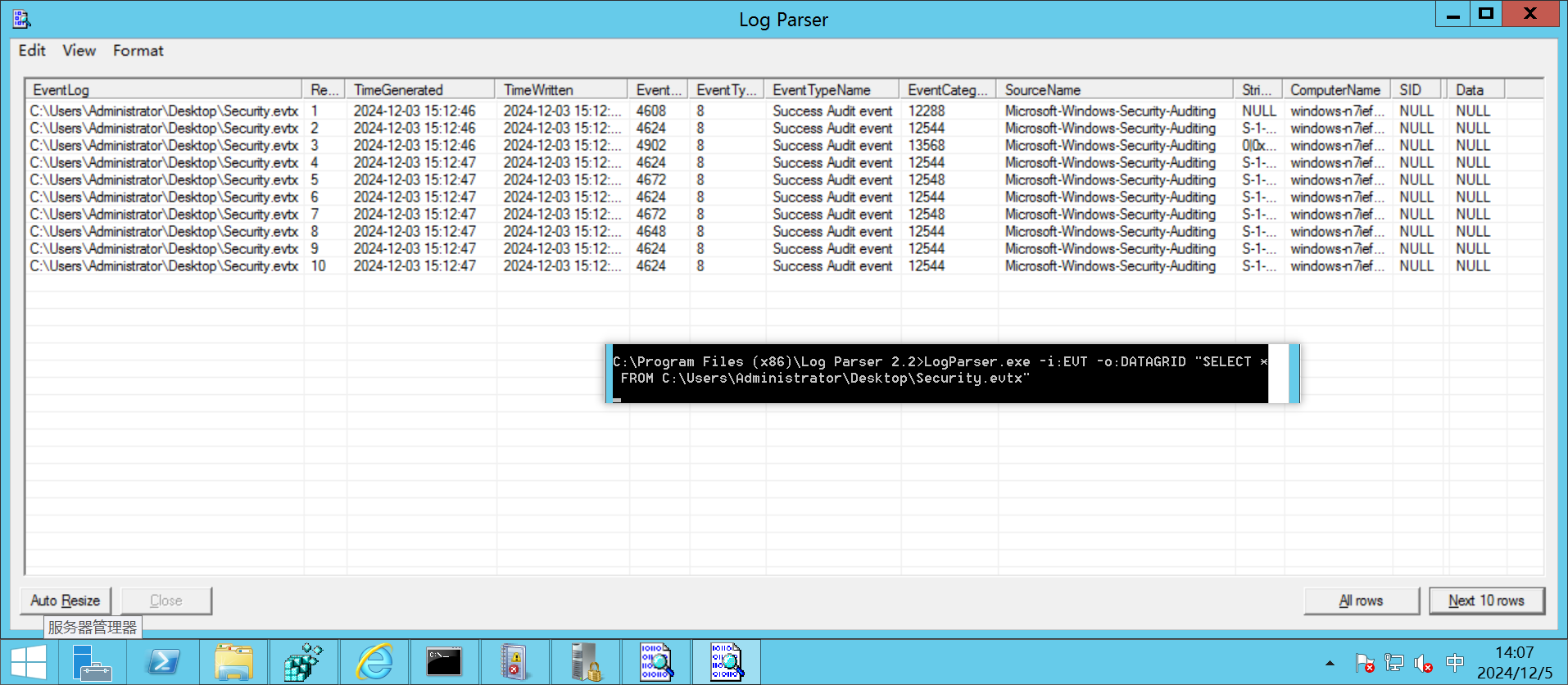The width and height of the screenshot is (1568, 685).
Task: Click the EventCateg... column header
Action: [949, 89]
